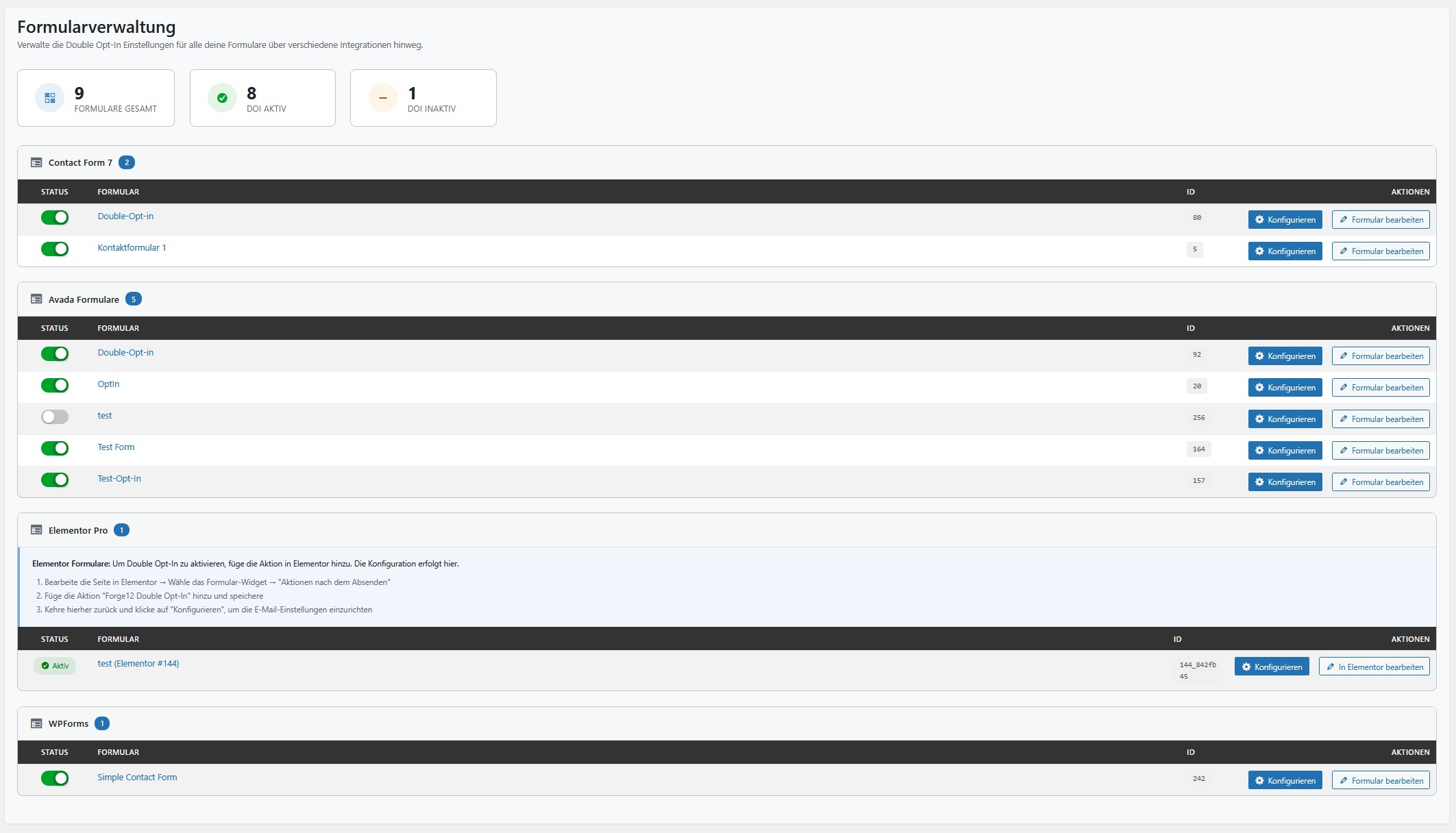Open the OptIn form link
The height and width of the screenshot is (833, 1456).
pyautogui.click(x=108, y=384)
